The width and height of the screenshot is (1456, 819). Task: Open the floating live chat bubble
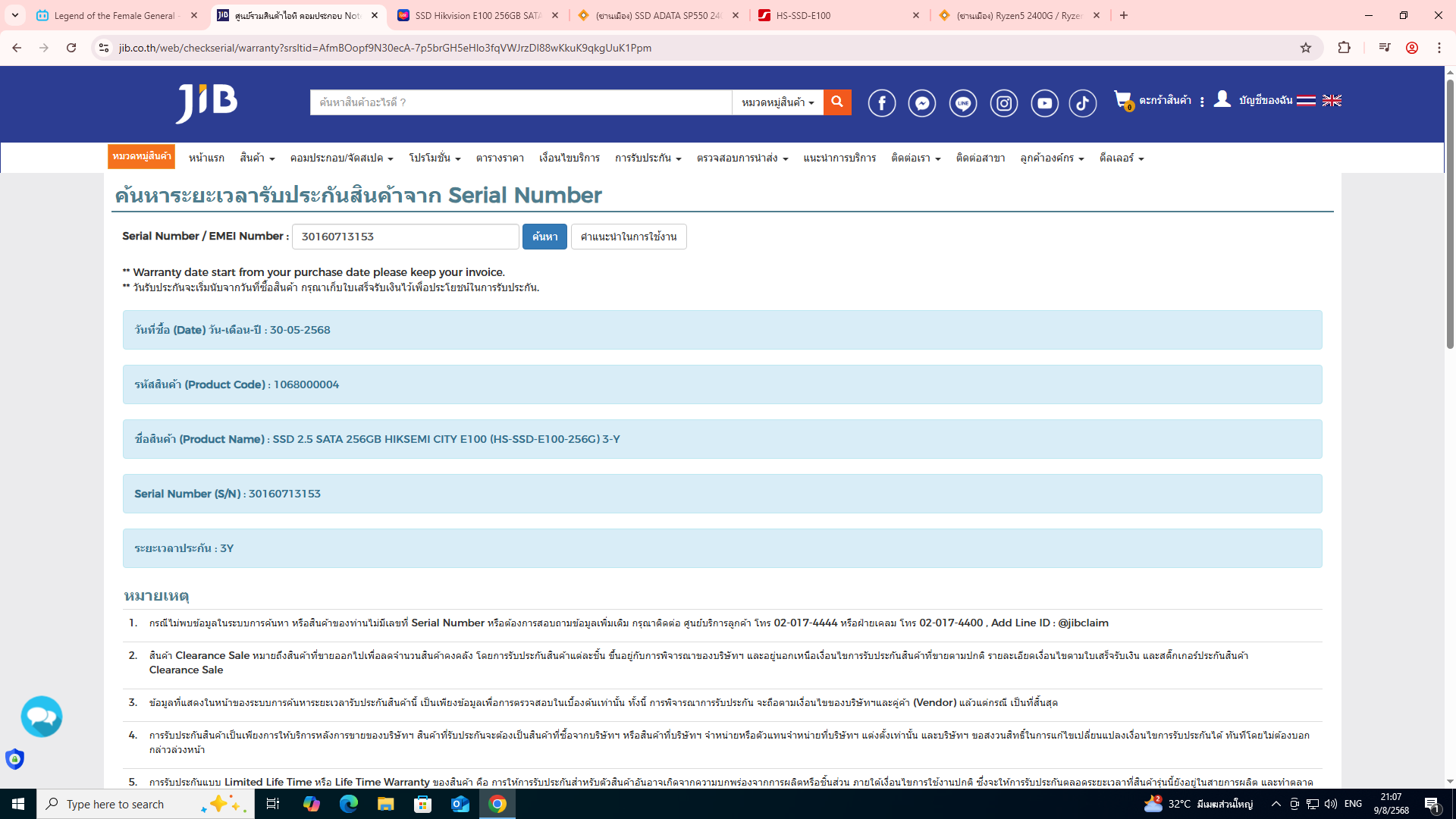click(x=42, y=717)
